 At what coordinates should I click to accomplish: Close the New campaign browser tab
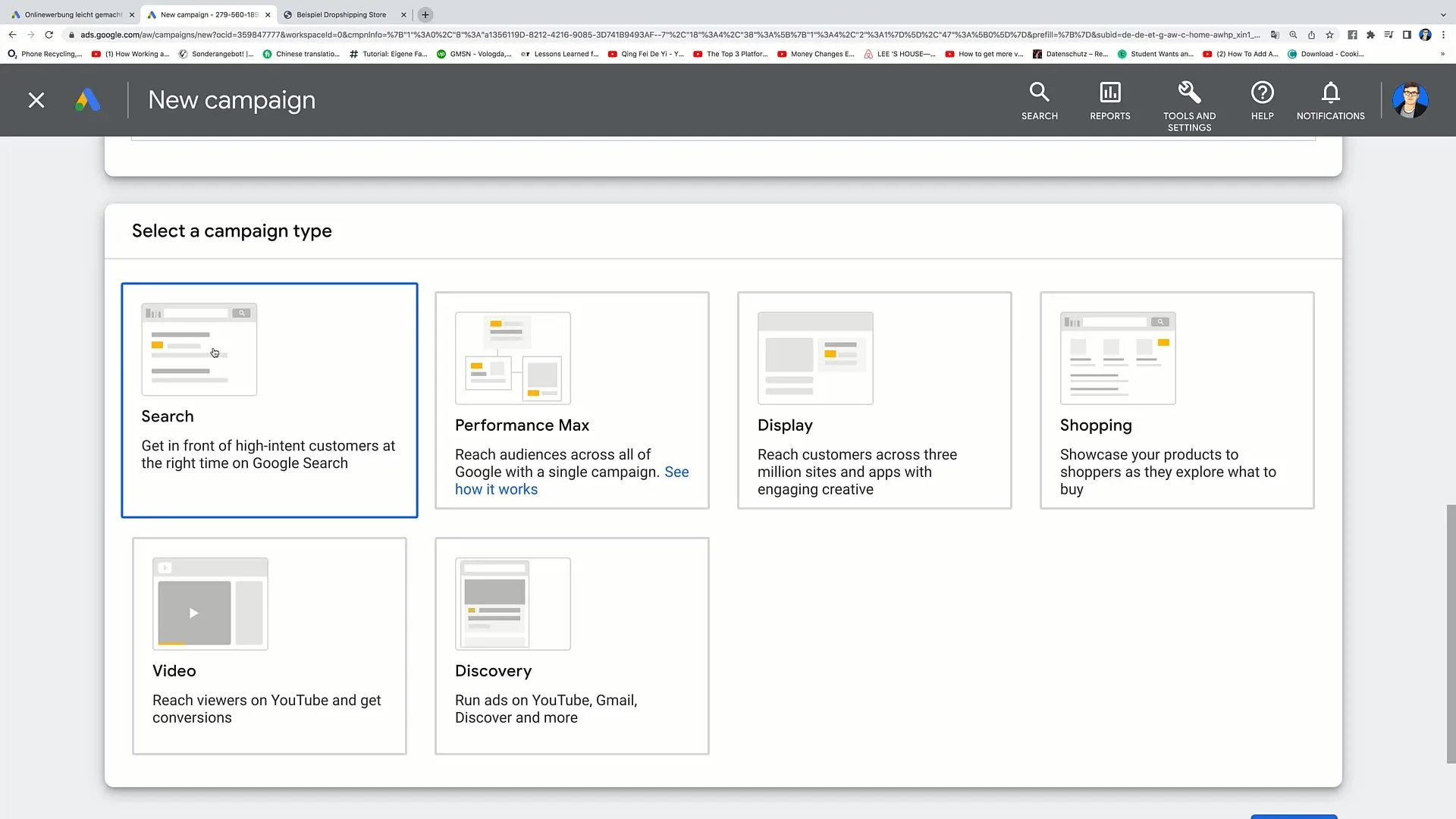pyautogui.click(x=268, y=14)
